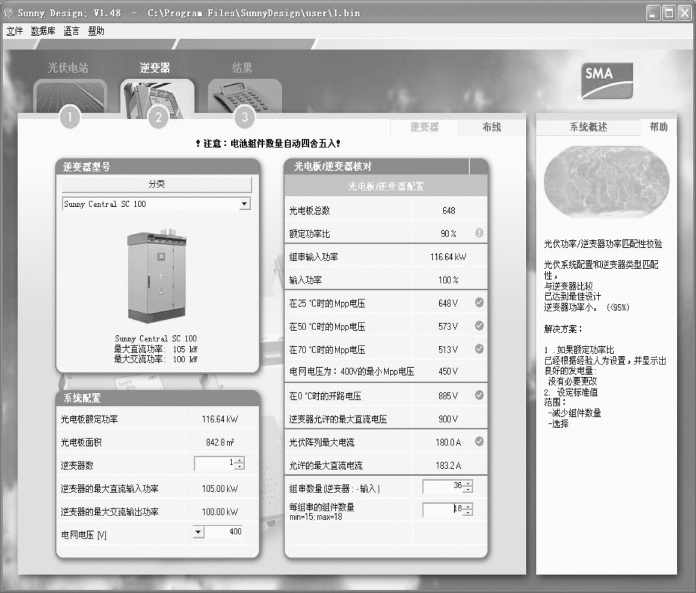This screenshot has width=696, height=593.
Task: Open the 语言 menu
Action: click(x=71, y=31)
